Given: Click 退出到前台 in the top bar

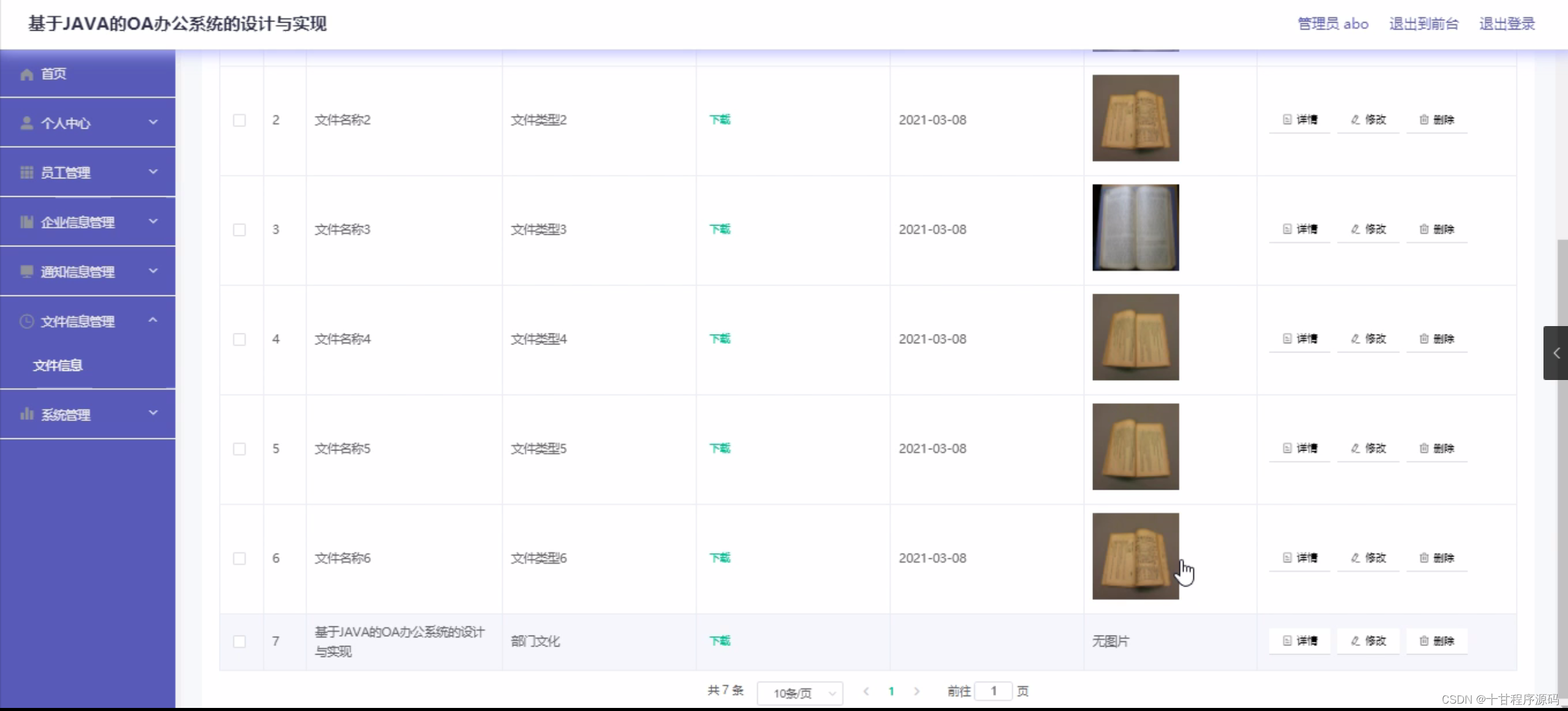Looking at the screenshot, I should tap(1423, 24).
